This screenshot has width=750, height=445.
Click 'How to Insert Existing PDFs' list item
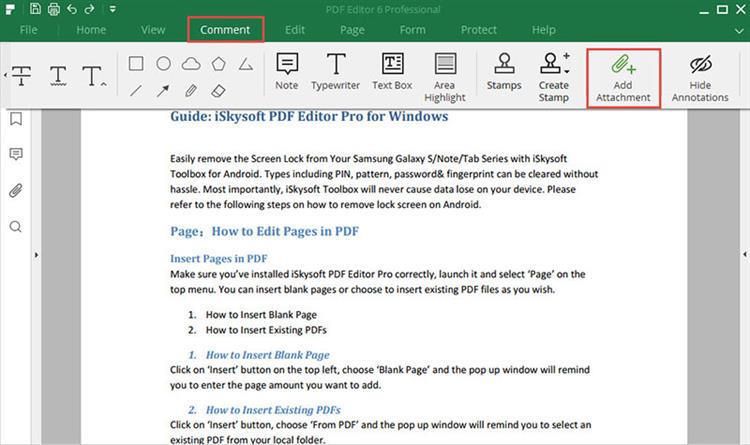pos(266,330)
